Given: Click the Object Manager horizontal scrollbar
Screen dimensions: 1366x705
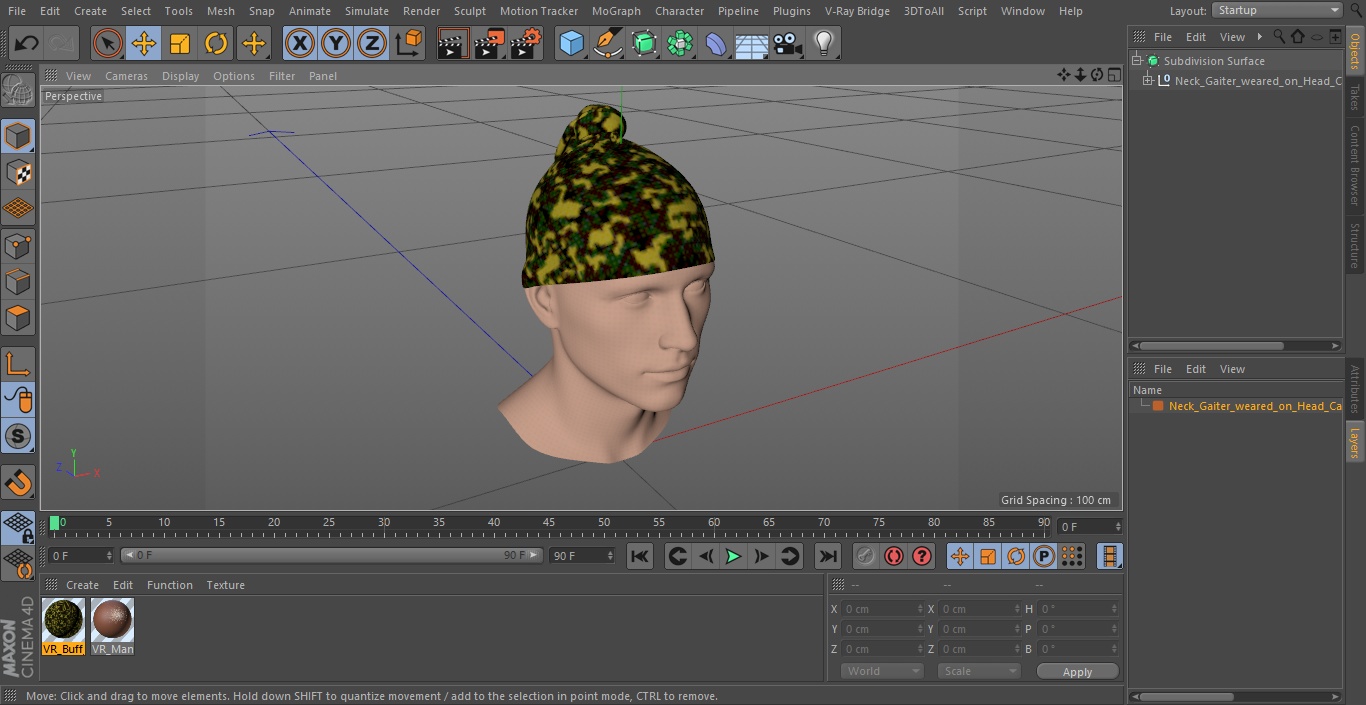Looking at the screenshot, I should pos(1212,346).
